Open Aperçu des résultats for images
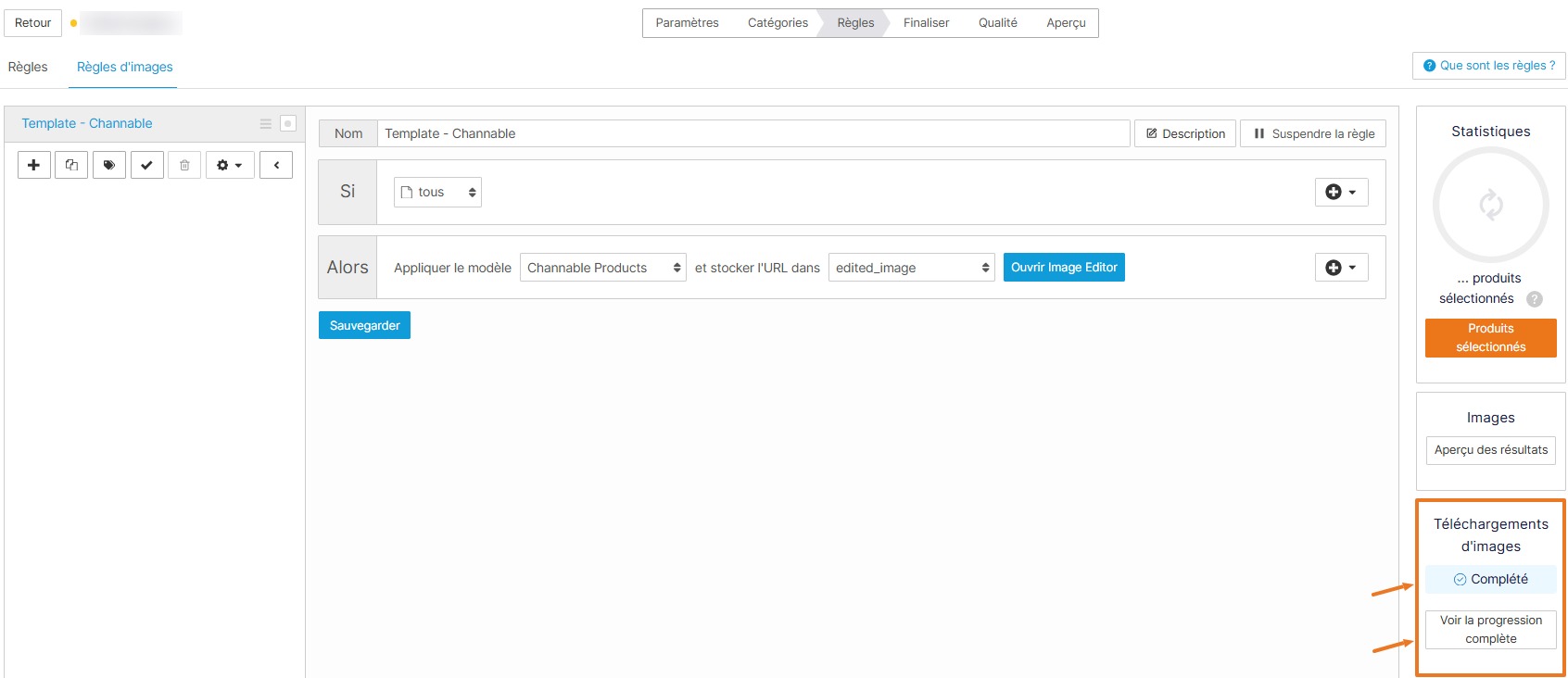Viewport: 1568px width, 678px height. (1490, 450)
